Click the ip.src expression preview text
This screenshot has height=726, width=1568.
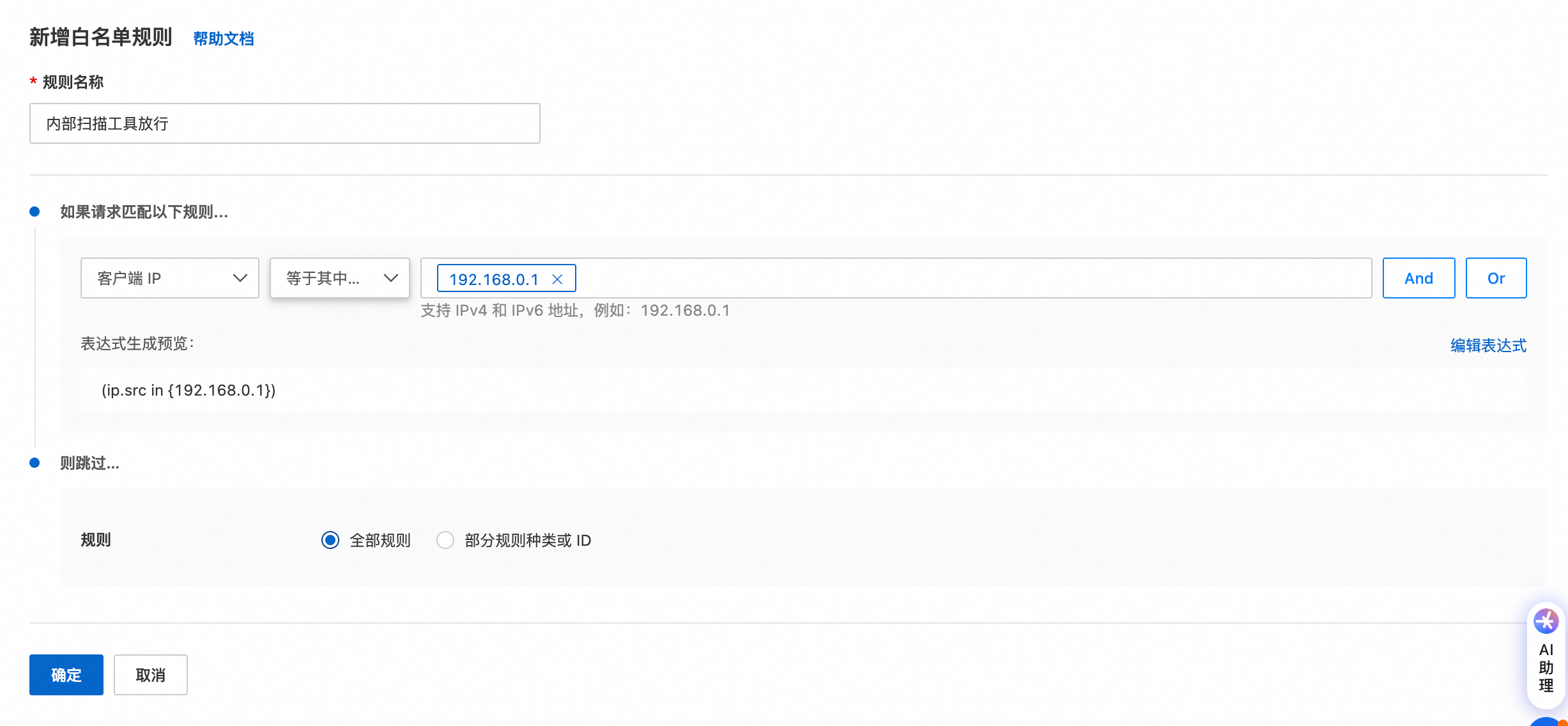(x=188, y=390)
